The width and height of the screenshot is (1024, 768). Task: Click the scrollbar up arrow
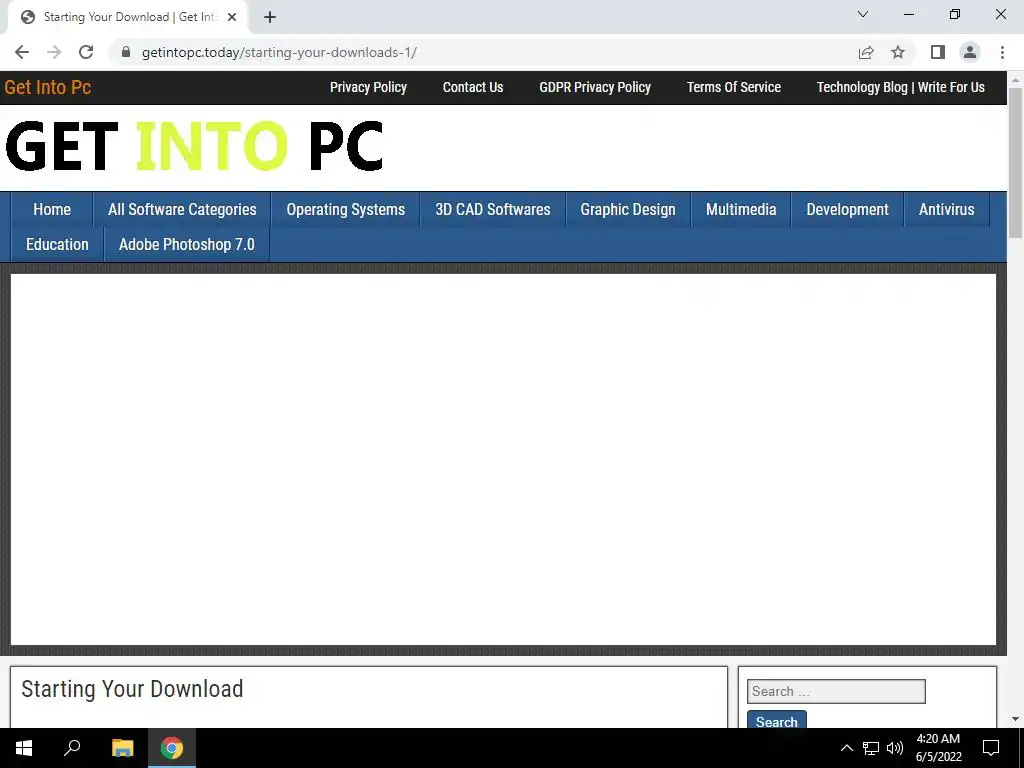pos(1016,79)
